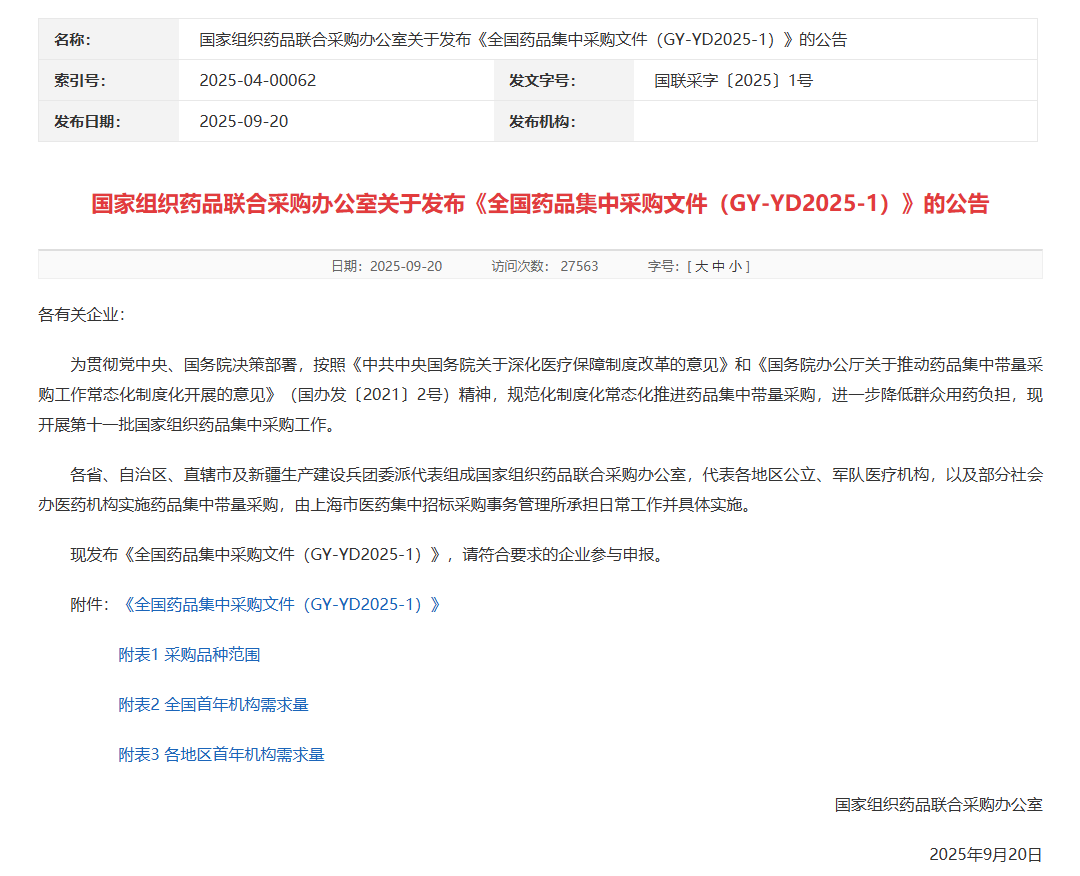Set font size to 小 (small)

pos(735,266)
